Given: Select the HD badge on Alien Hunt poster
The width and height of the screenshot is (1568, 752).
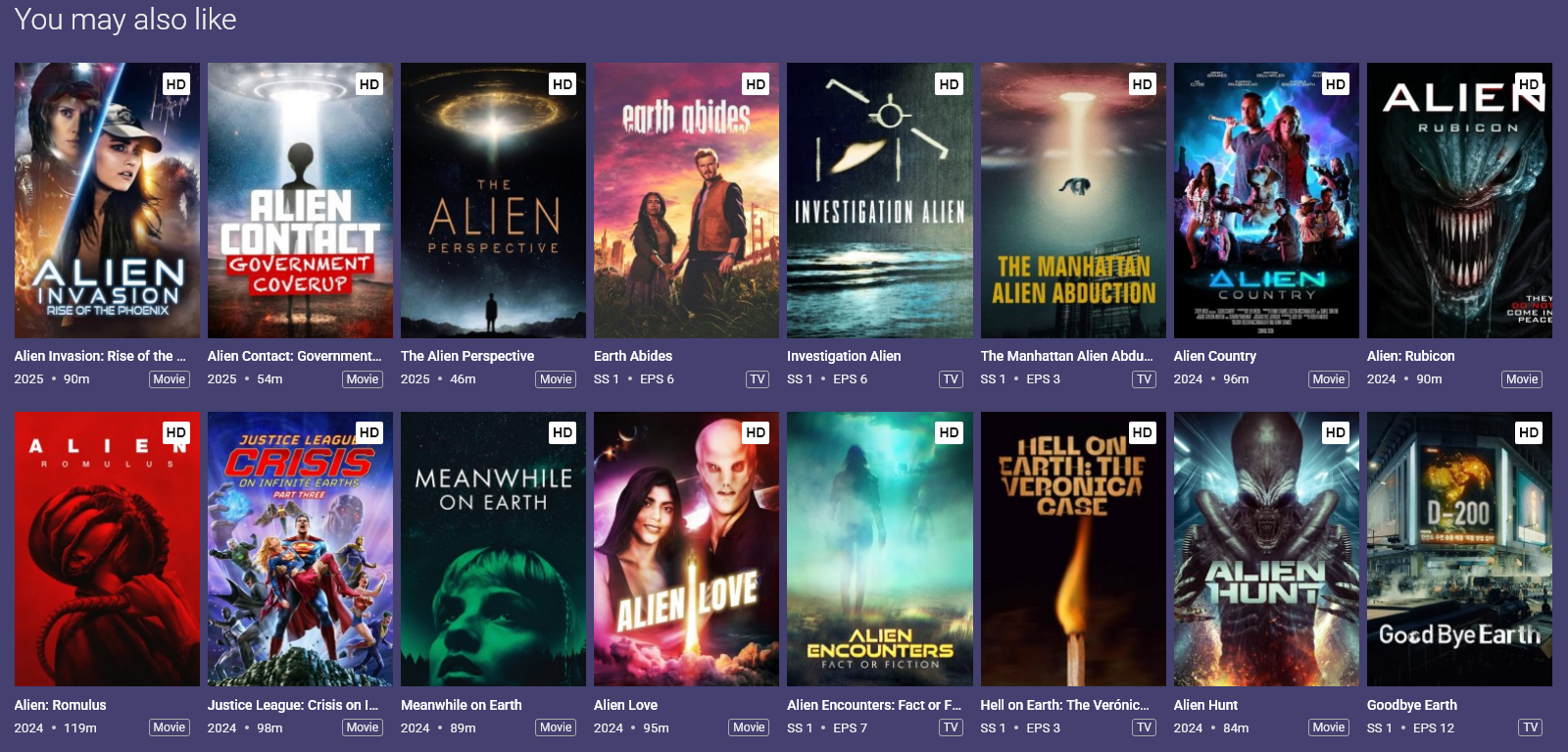Looking at the screenshot, I should coord(1335,432).
